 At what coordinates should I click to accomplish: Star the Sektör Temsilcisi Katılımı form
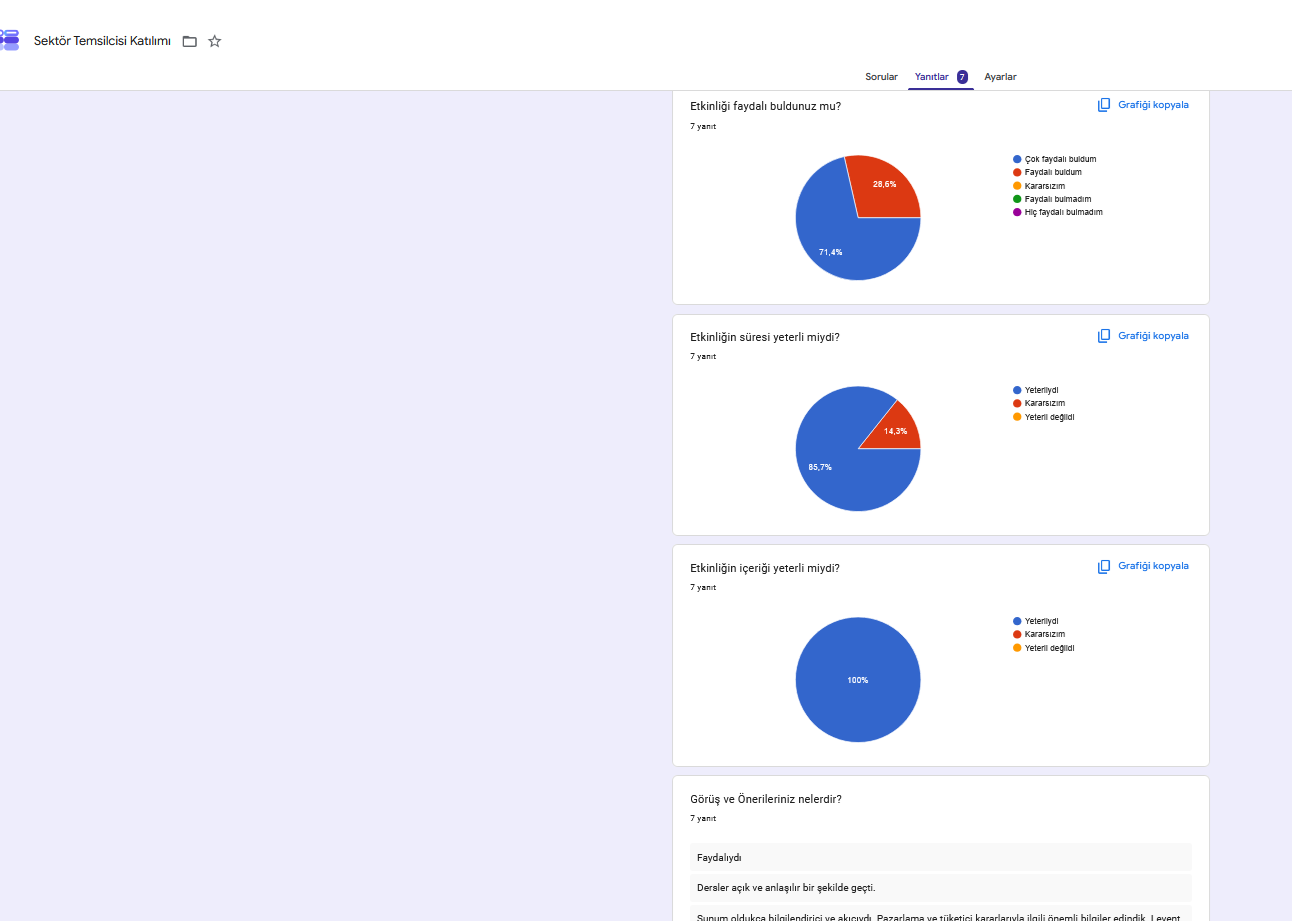[214, 41]
